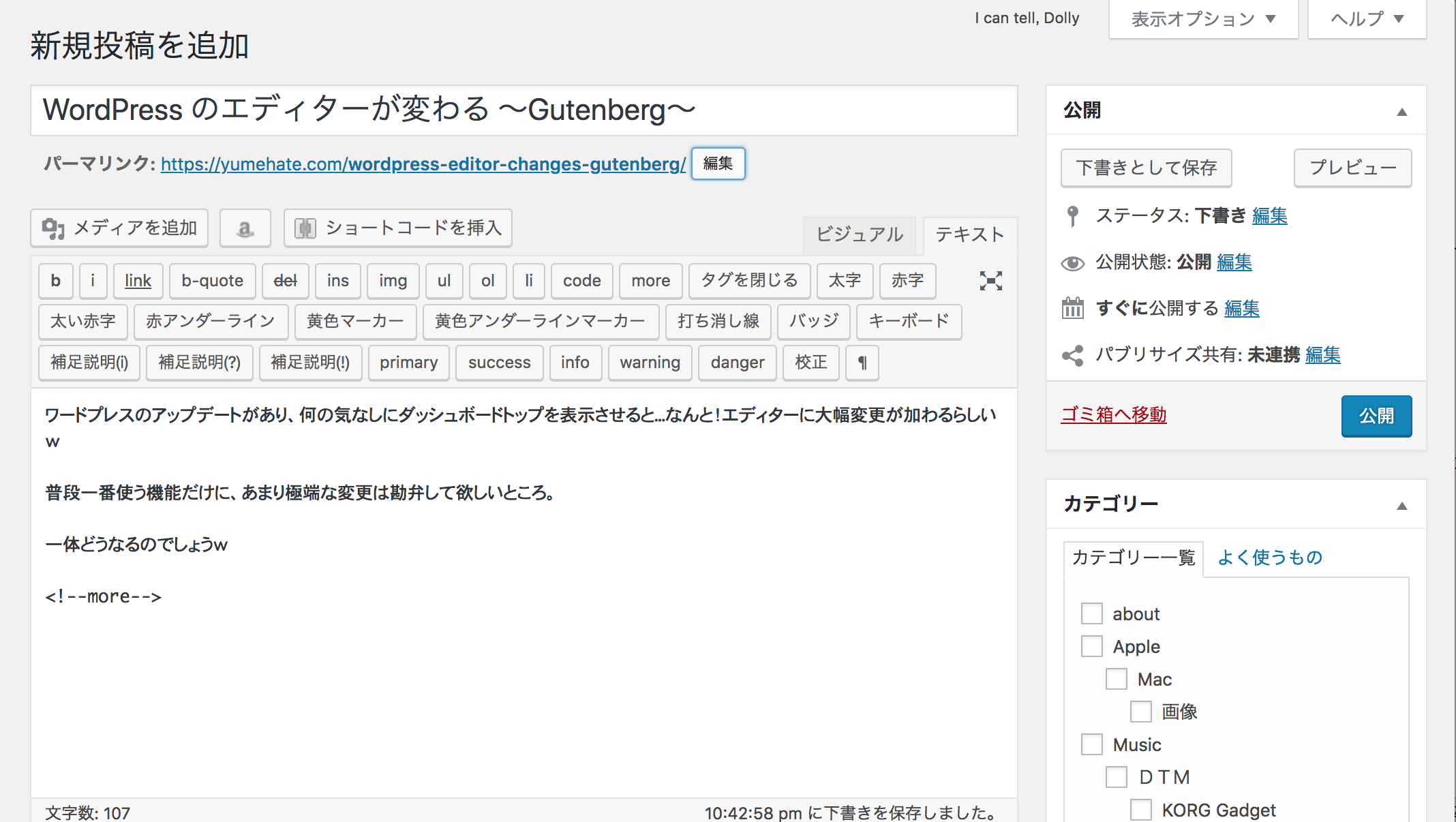
Task: Check the Mac category
Action: 1117,679
